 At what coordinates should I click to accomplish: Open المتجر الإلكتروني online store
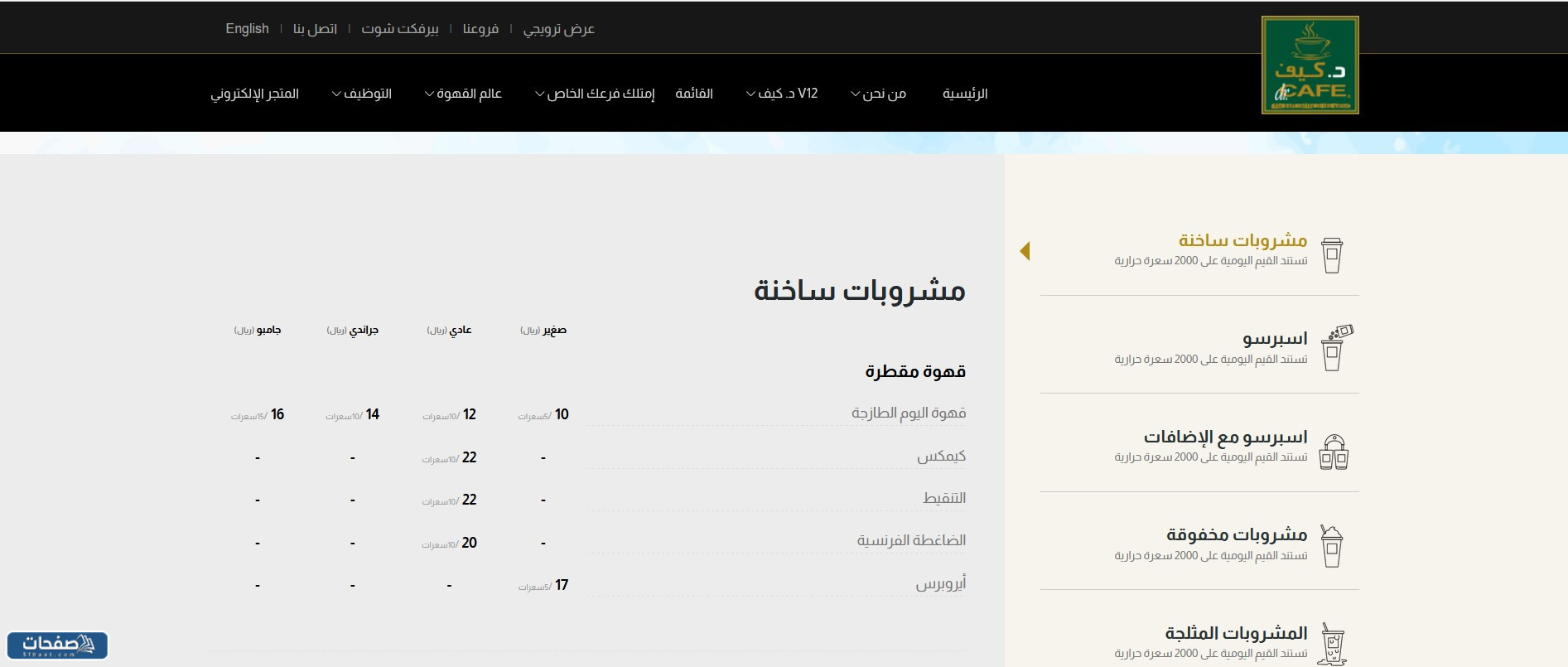(254, 94)
